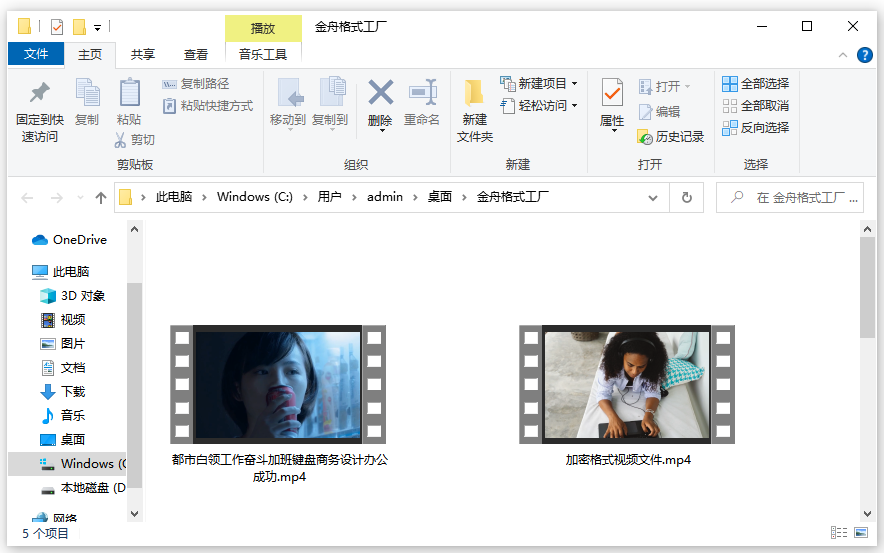
Task: Click the Refresh button beside address bar
Action: point(687,197)
